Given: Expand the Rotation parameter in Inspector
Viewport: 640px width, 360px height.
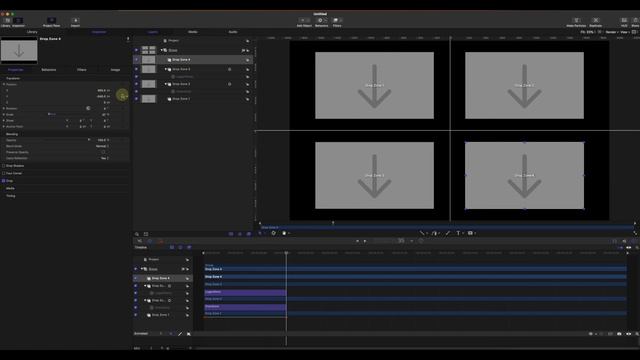Looking at the screenshot, I should (4, 109).
